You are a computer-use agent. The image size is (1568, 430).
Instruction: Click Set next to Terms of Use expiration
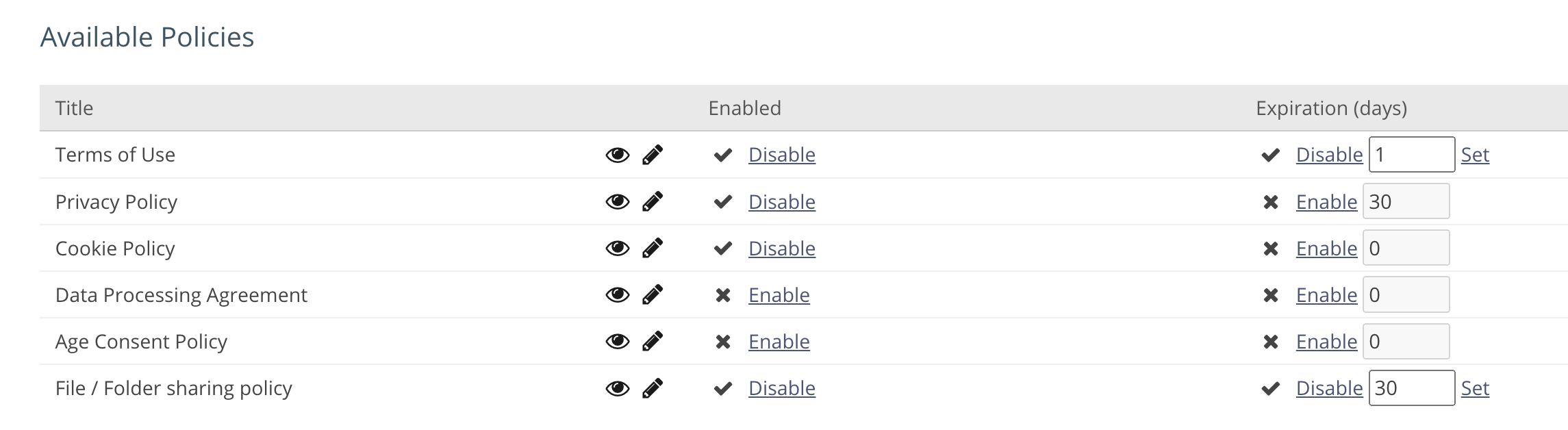[x=1476, y=155]
